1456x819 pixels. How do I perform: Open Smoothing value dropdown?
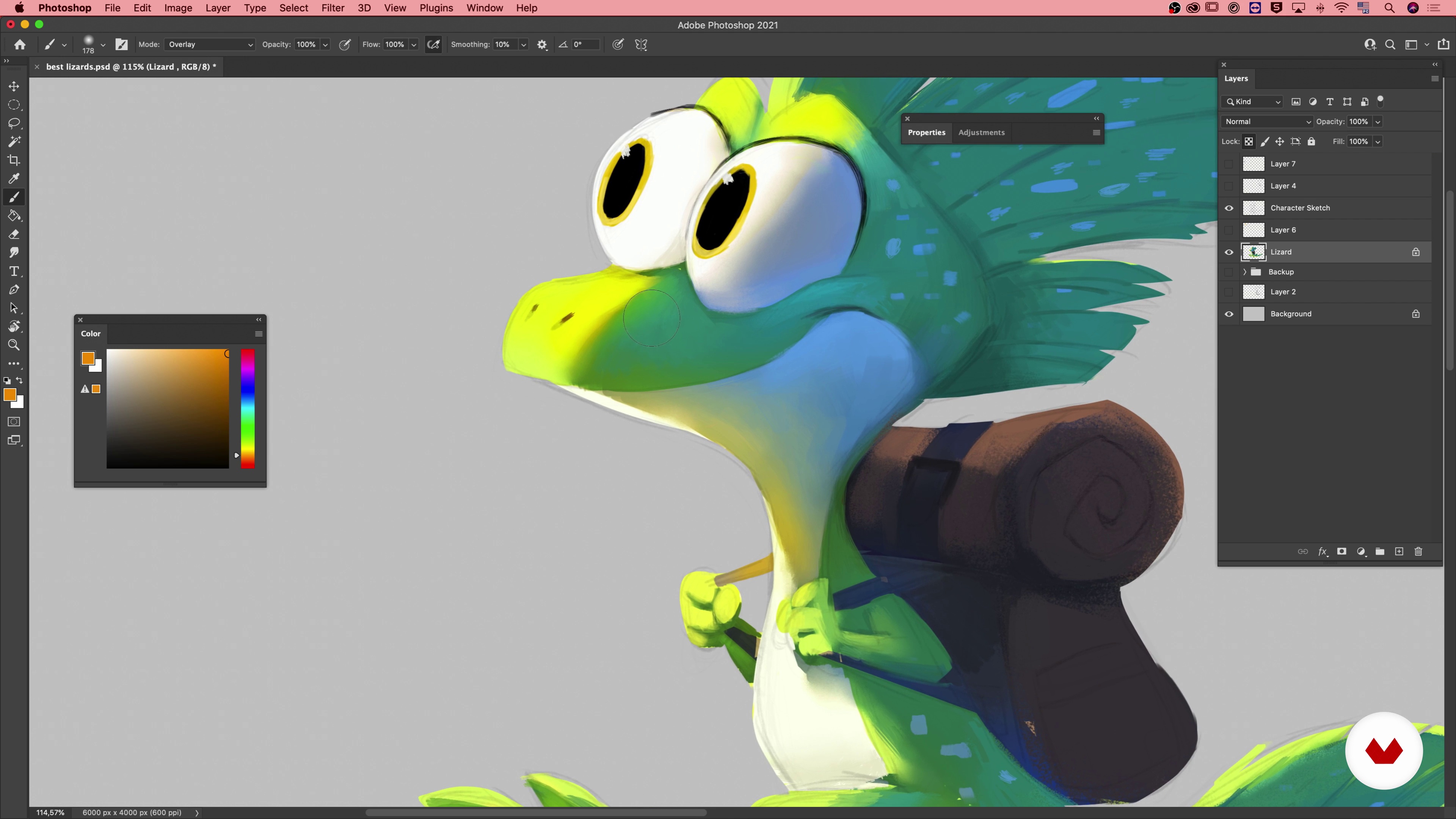(523, 45)
